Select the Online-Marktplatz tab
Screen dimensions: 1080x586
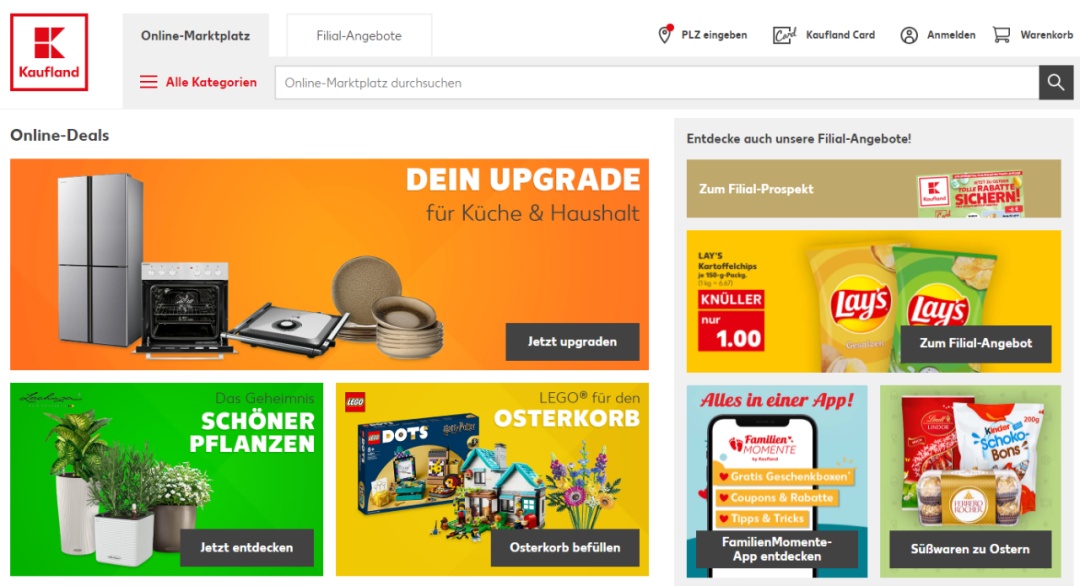pos(196,35)
